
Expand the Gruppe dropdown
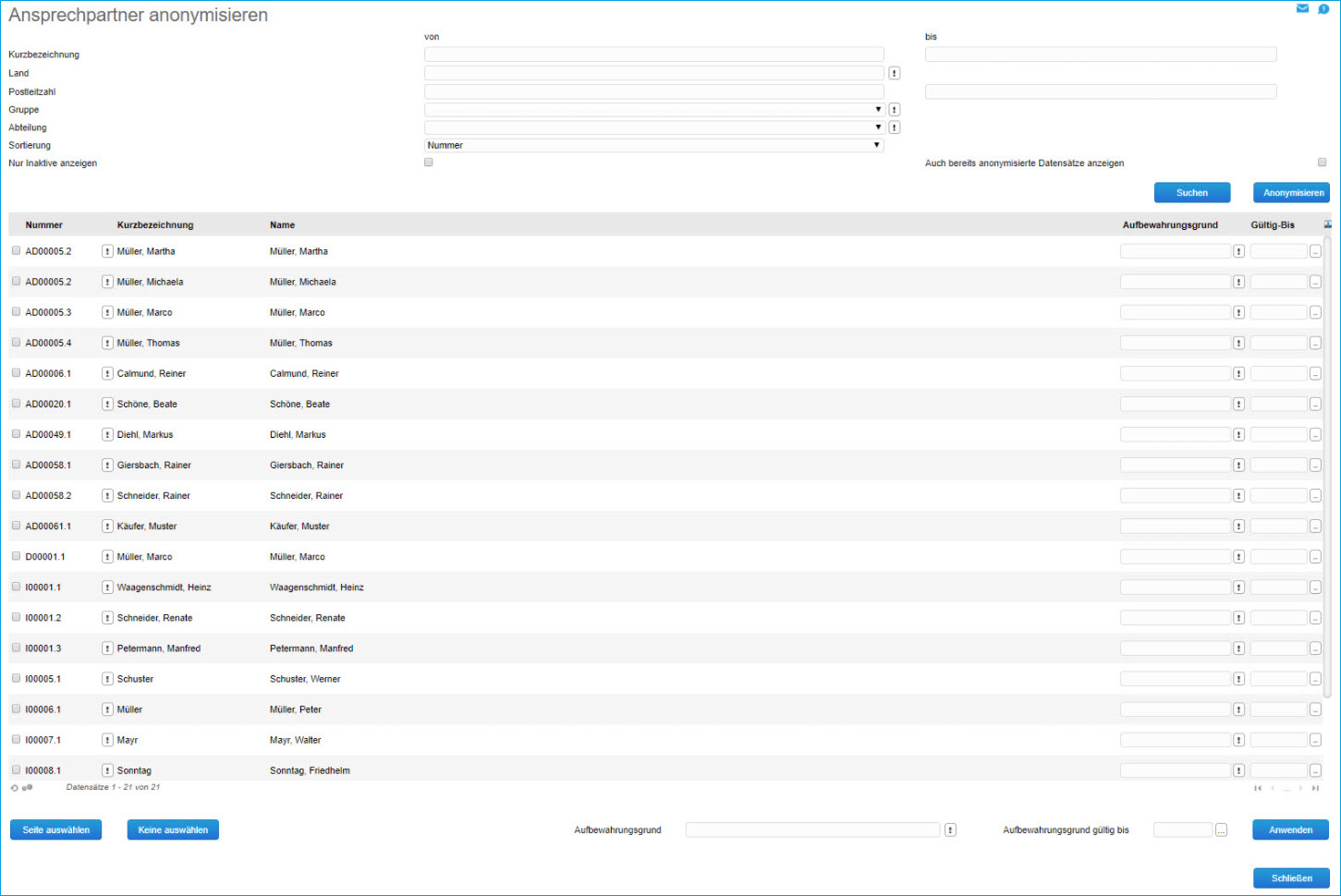pyautogui.click(x=654, y=110)
